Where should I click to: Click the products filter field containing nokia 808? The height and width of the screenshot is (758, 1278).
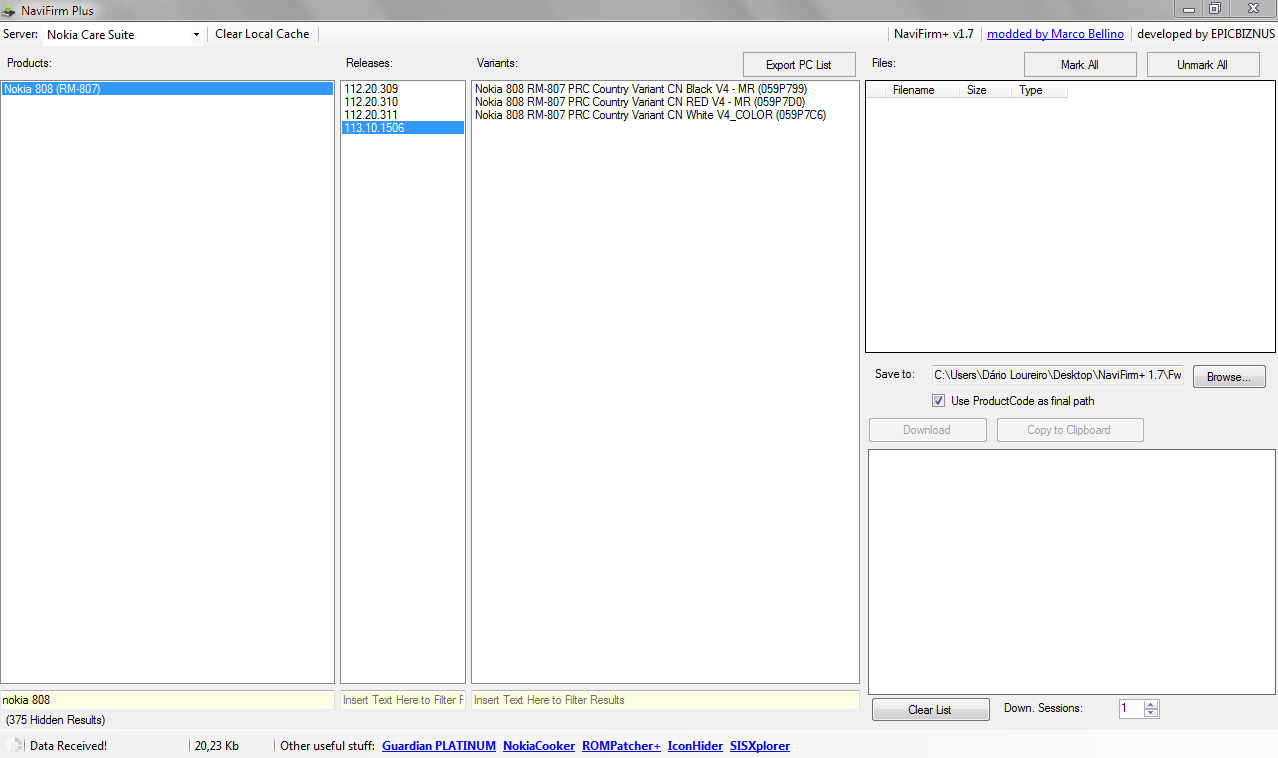(167, 700)
